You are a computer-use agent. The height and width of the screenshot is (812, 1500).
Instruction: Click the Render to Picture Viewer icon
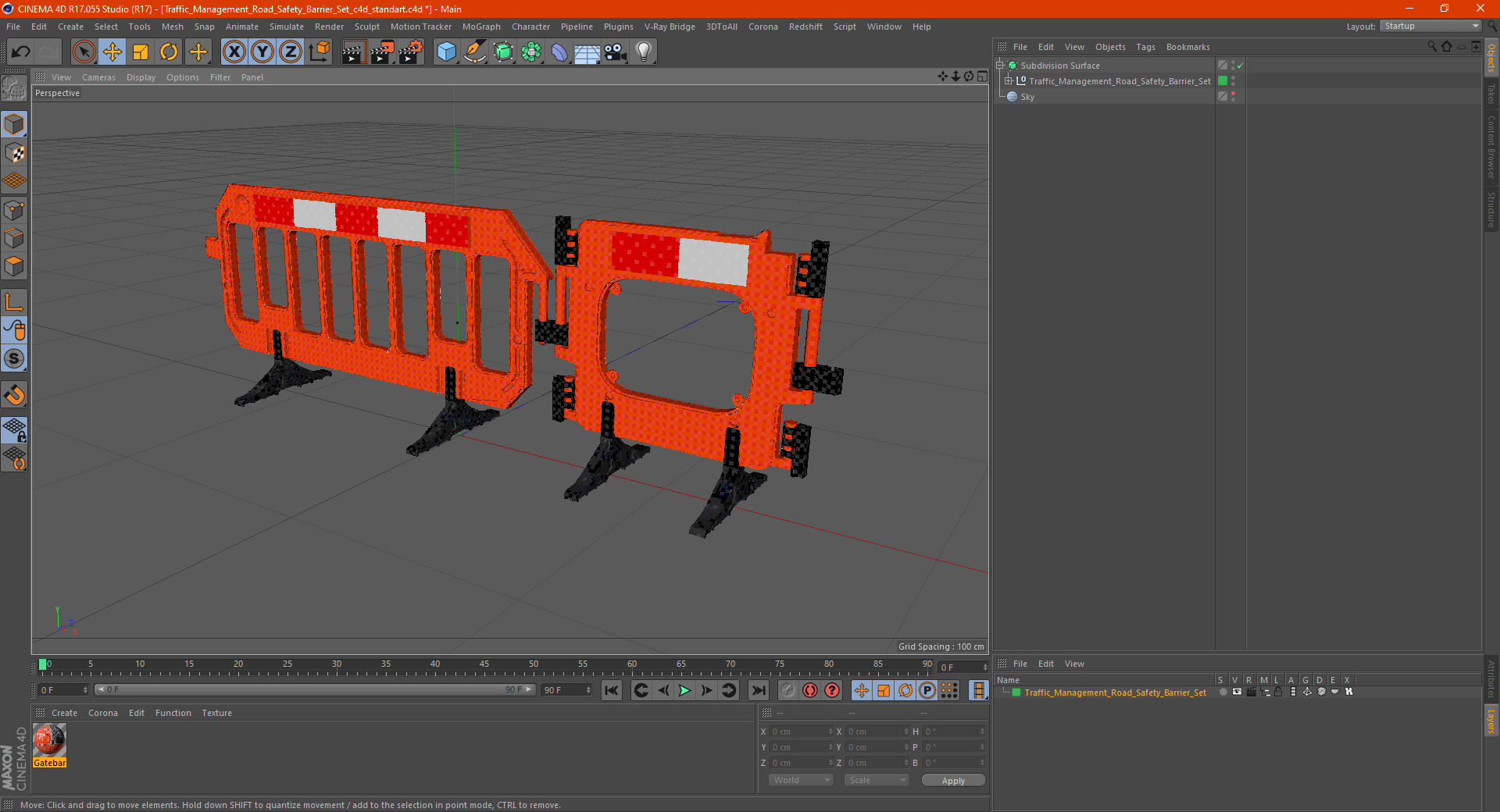click(x=382, y=52)
